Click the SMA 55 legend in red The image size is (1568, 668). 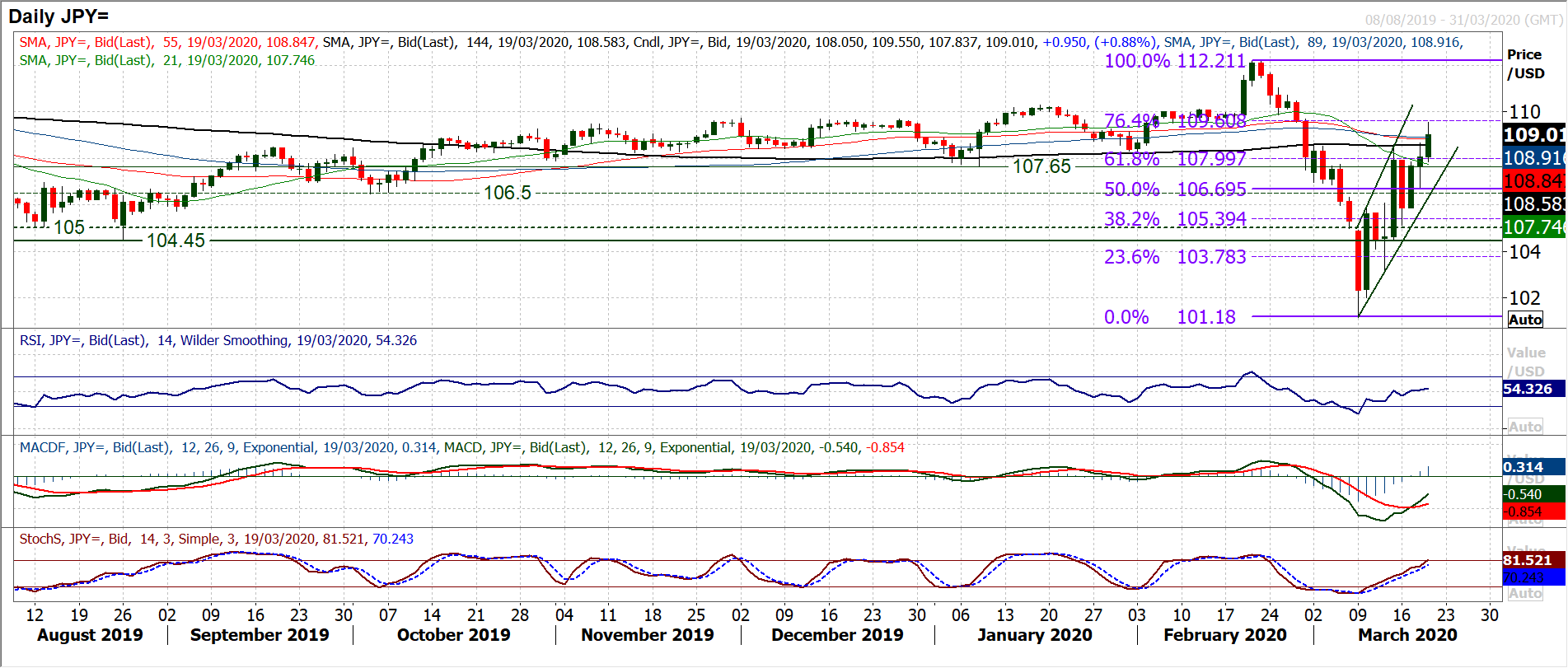(x=167, y=42)
